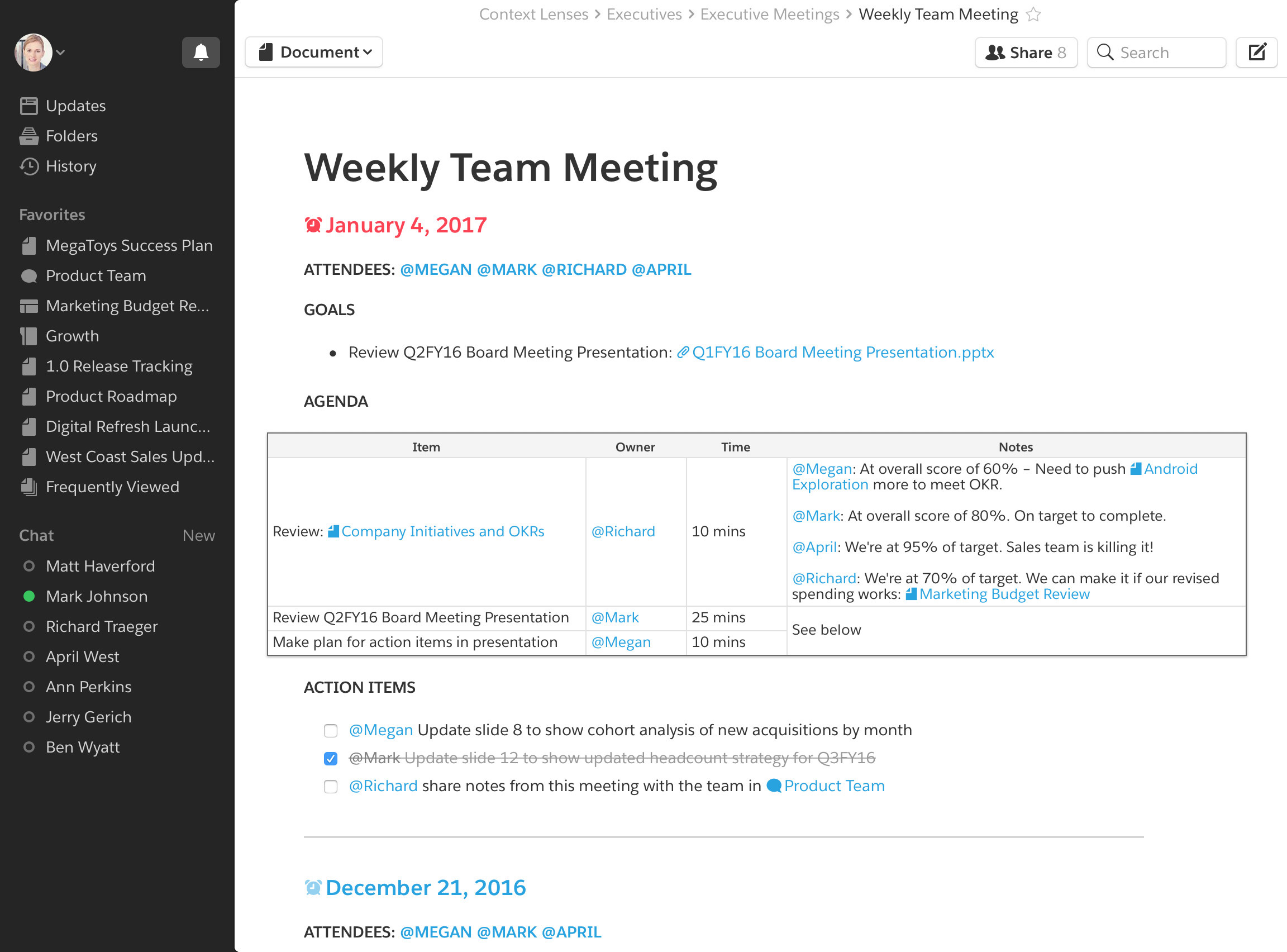Click the Folders icon in sidebar
The image size is (1287, 952).
coord(29,136)
